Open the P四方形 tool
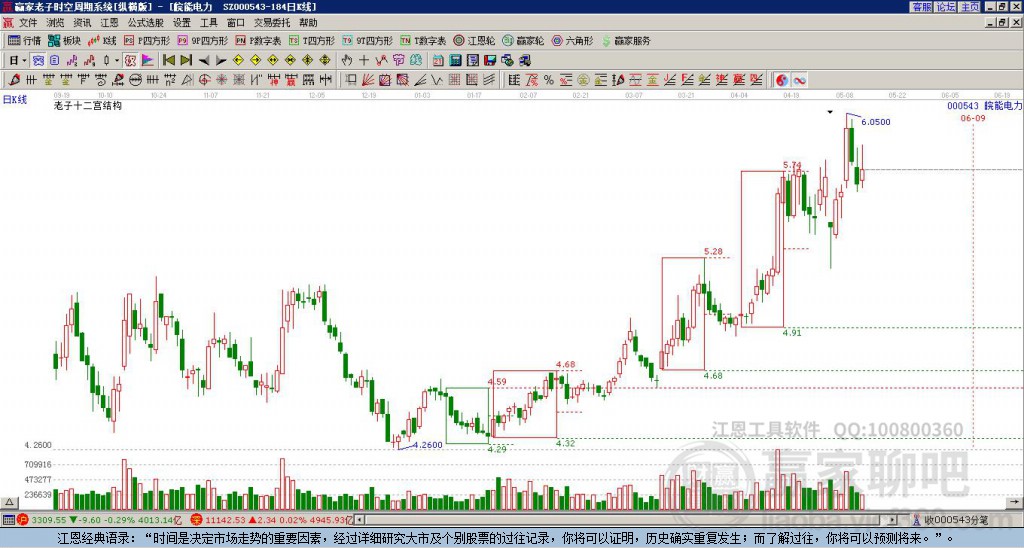 [147, 40]
